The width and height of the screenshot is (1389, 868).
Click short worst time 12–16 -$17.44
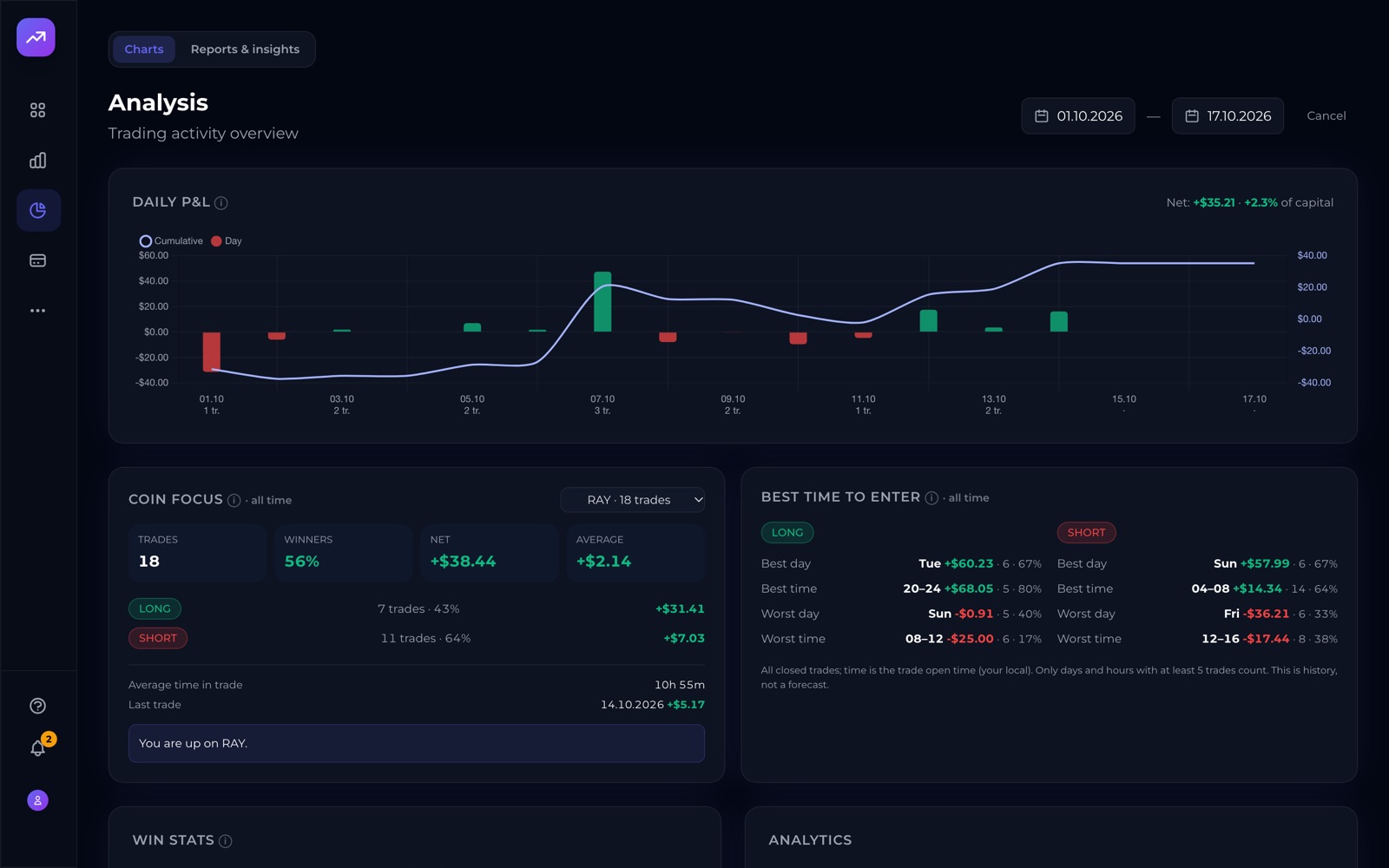pyautogui.click(x=1269, y=639)
